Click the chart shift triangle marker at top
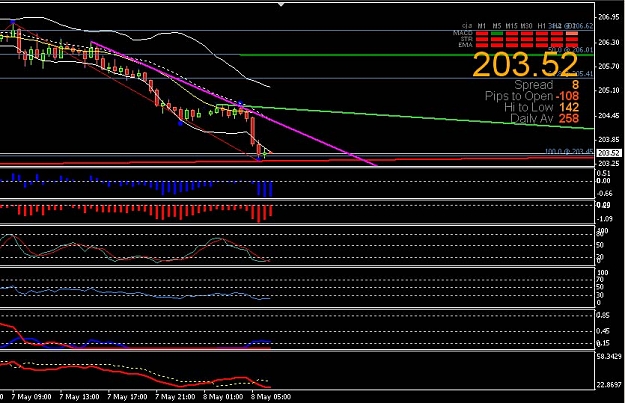The width and height of the screenshot is (625, 403). click(281, 4)
